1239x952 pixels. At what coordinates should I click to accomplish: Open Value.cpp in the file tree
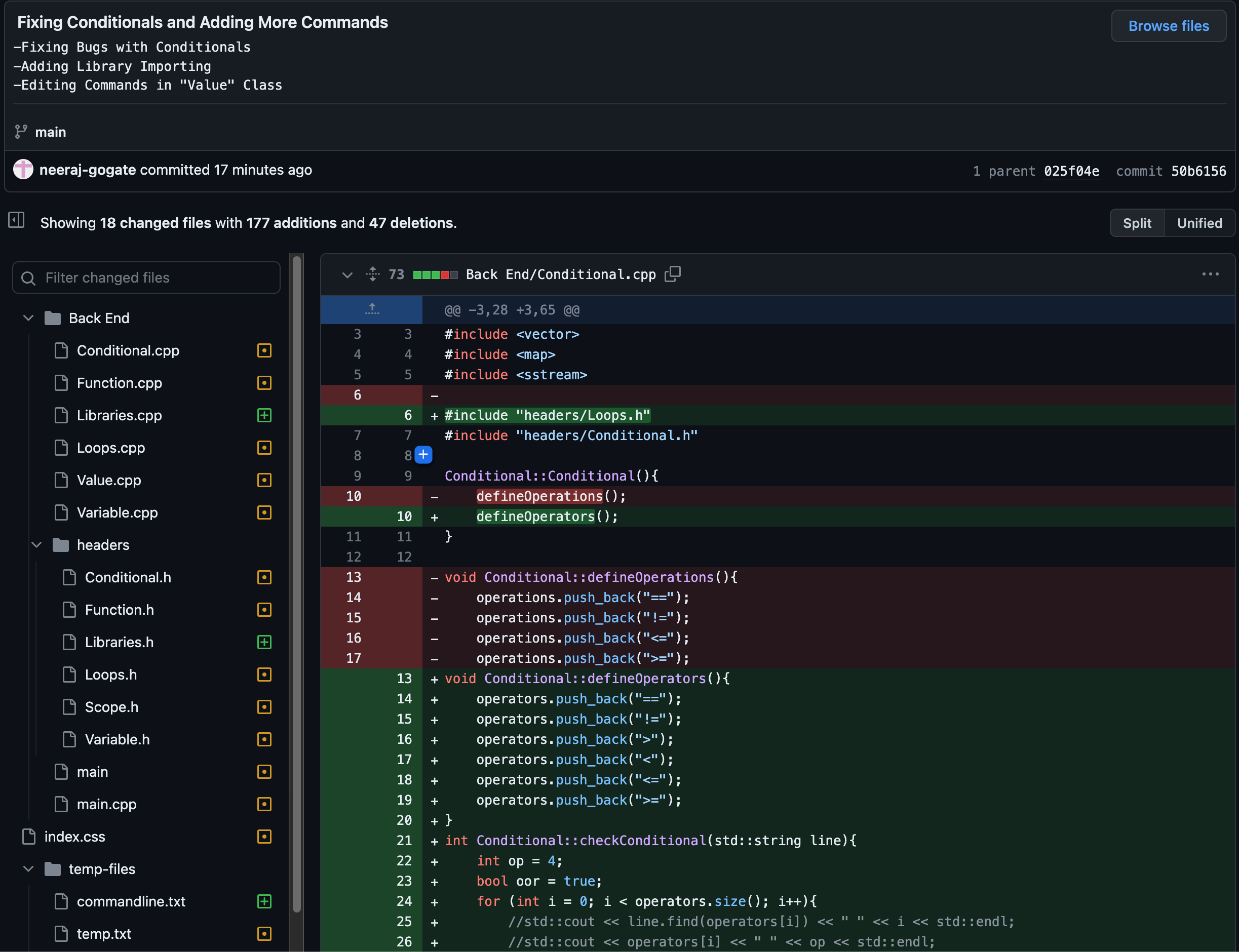109,481
